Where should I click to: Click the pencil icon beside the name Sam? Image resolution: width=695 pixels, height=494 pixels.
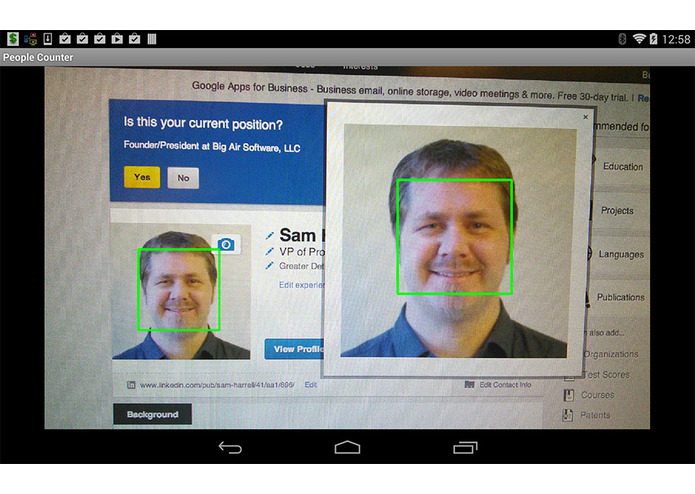point(269,235)
